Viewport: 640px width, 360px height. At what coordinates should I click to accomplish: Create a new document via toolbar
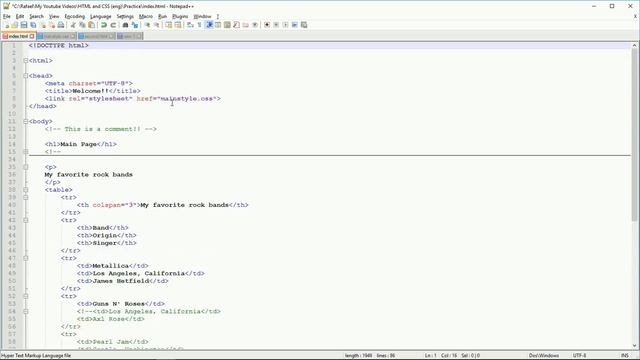6,25
